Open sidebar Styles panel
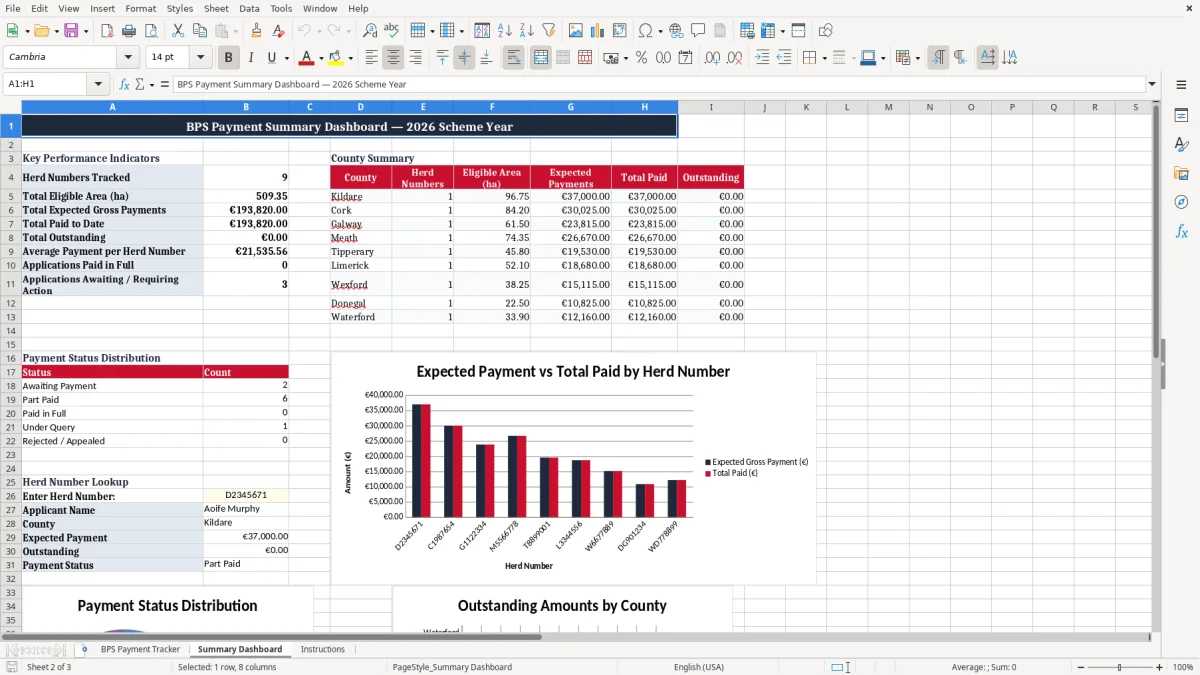 1181,145
